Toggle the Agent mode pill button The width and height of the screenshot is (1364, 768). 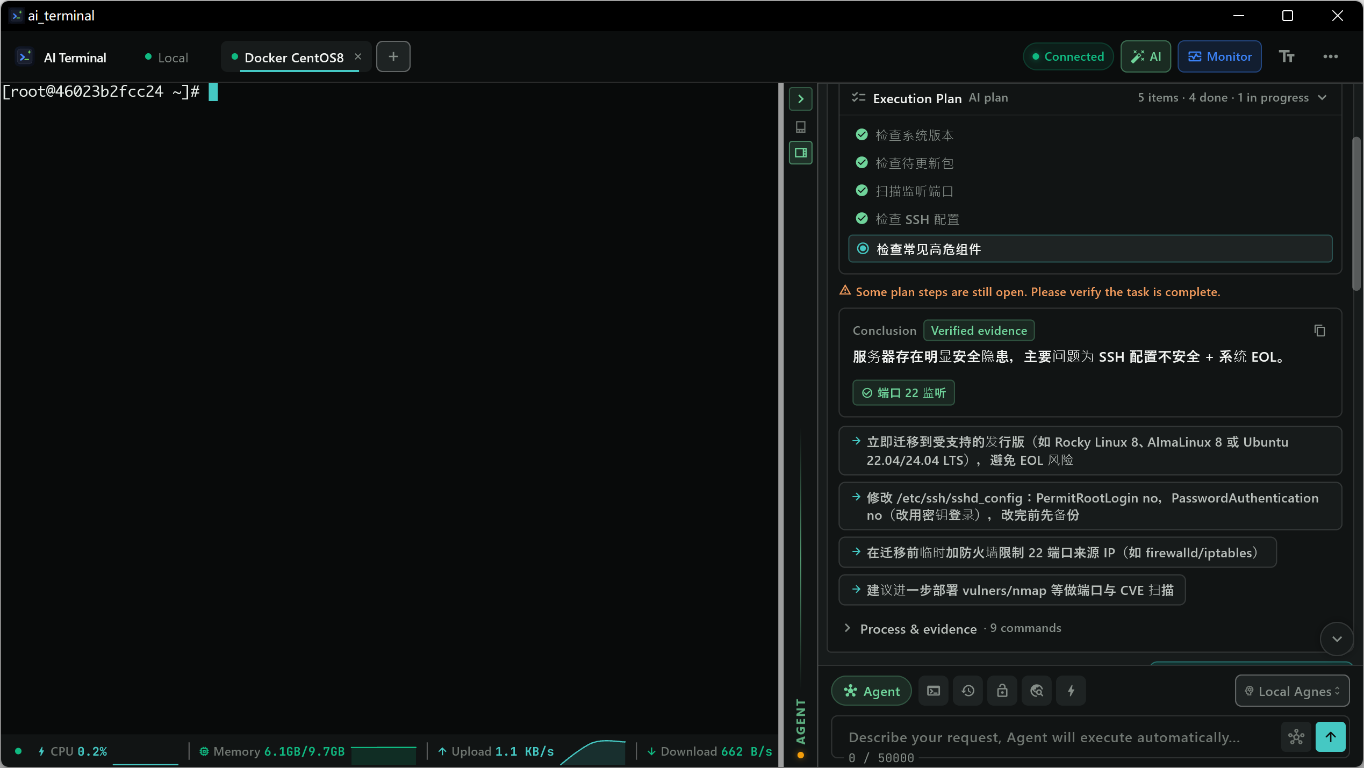(871, 691)
